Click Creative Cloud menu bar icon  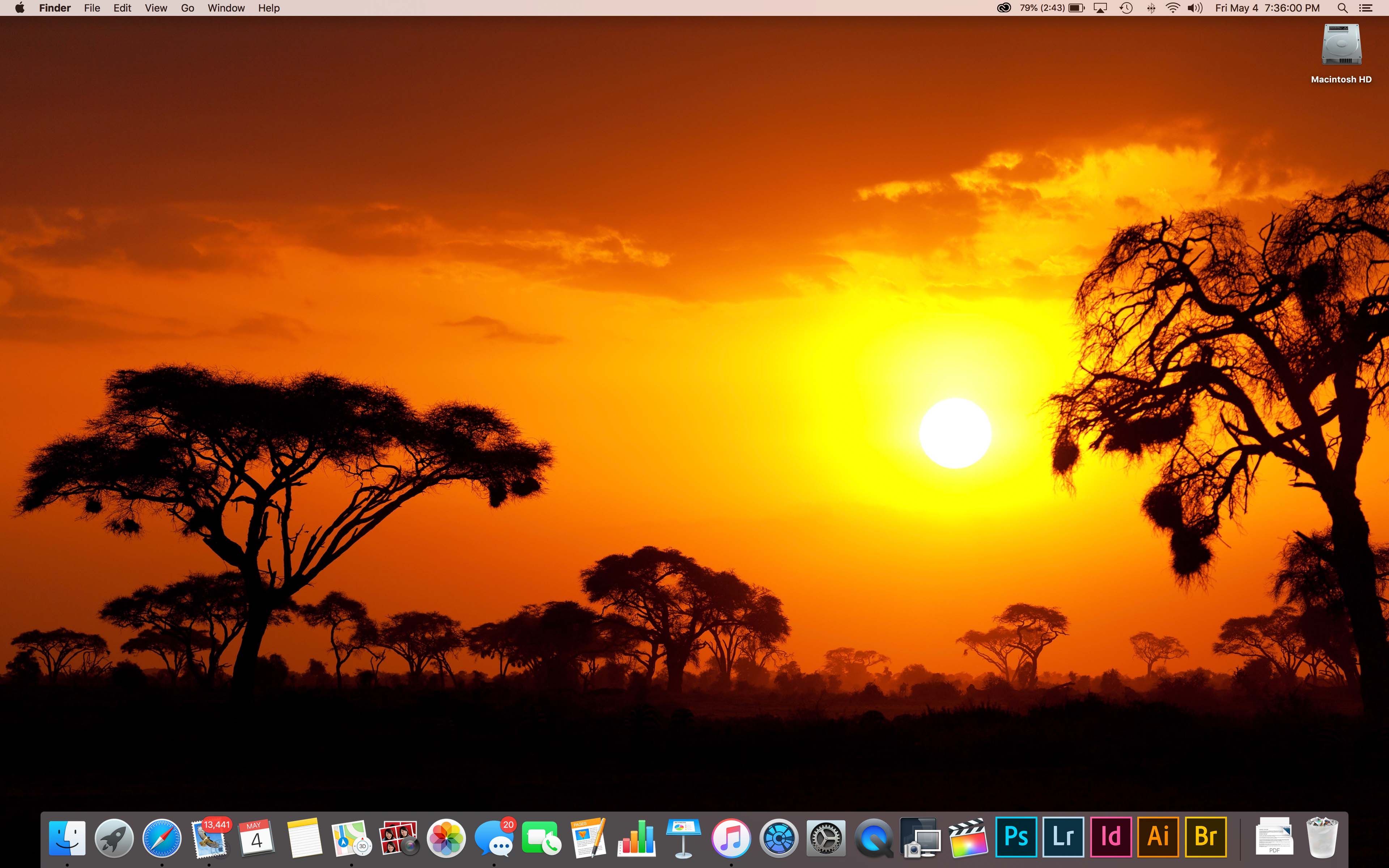(x=1003, y=8)
